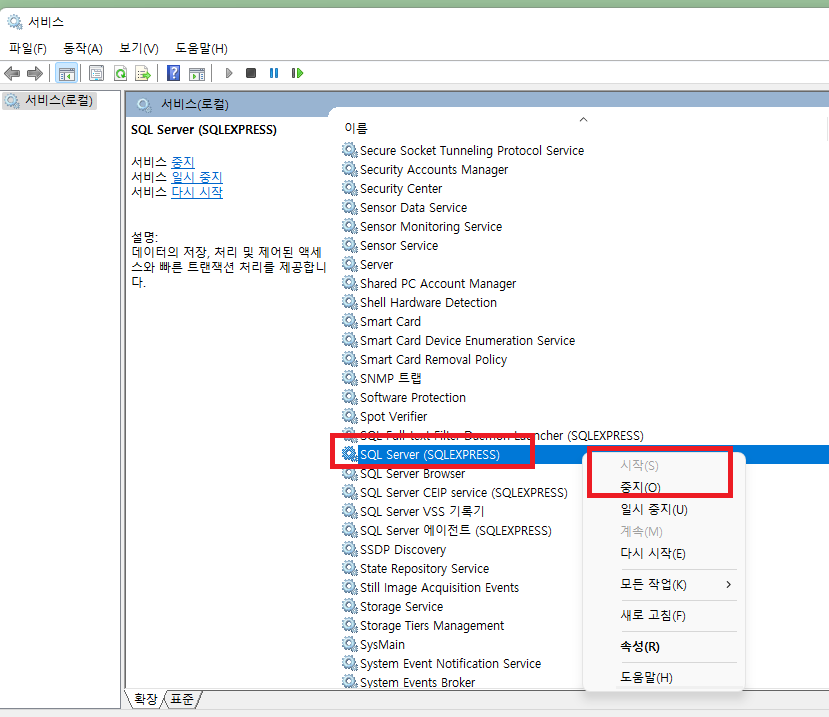Click the gear icon beside SSDP Discovery
Screen dimensions: 829x717
point(349,549)
